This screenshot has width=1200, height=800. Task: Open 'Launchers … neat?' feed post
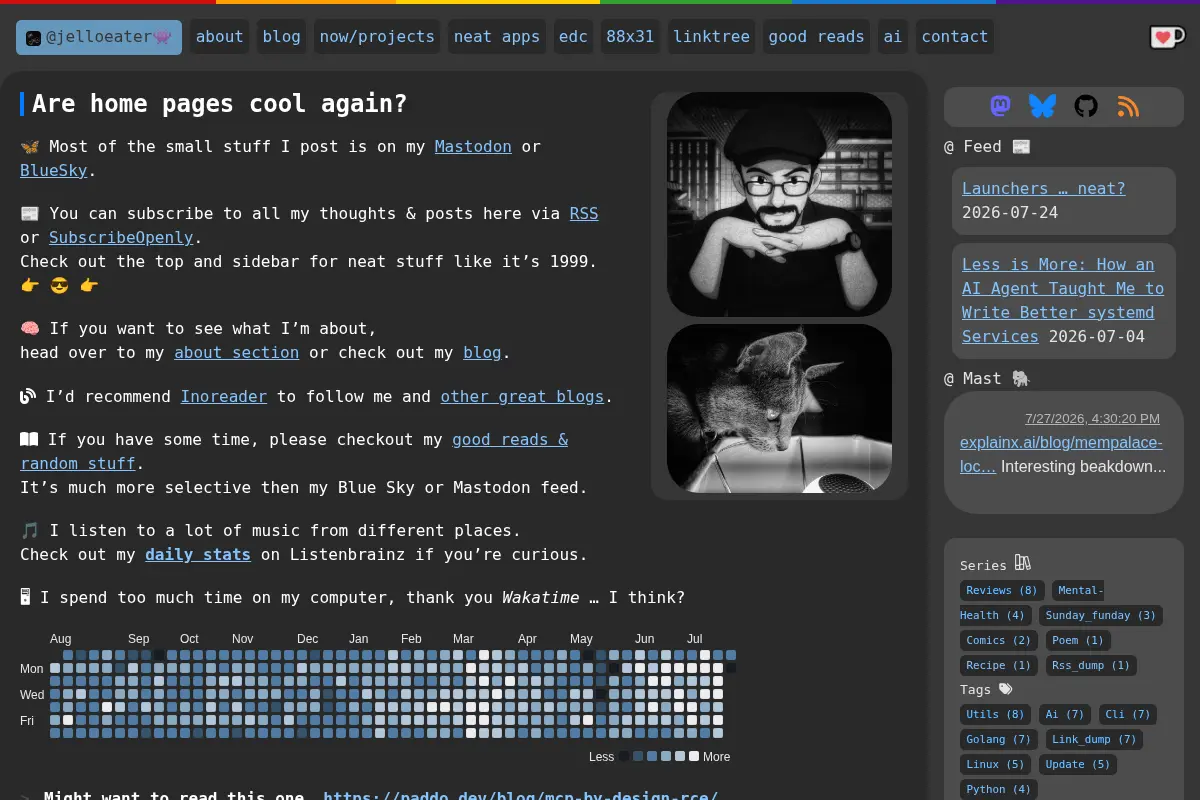[1043, 189]
